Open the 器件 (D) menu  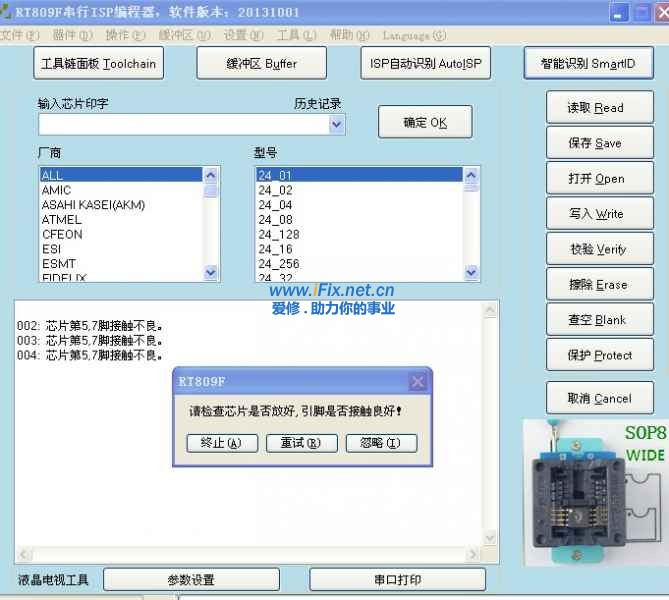(73, 35)
